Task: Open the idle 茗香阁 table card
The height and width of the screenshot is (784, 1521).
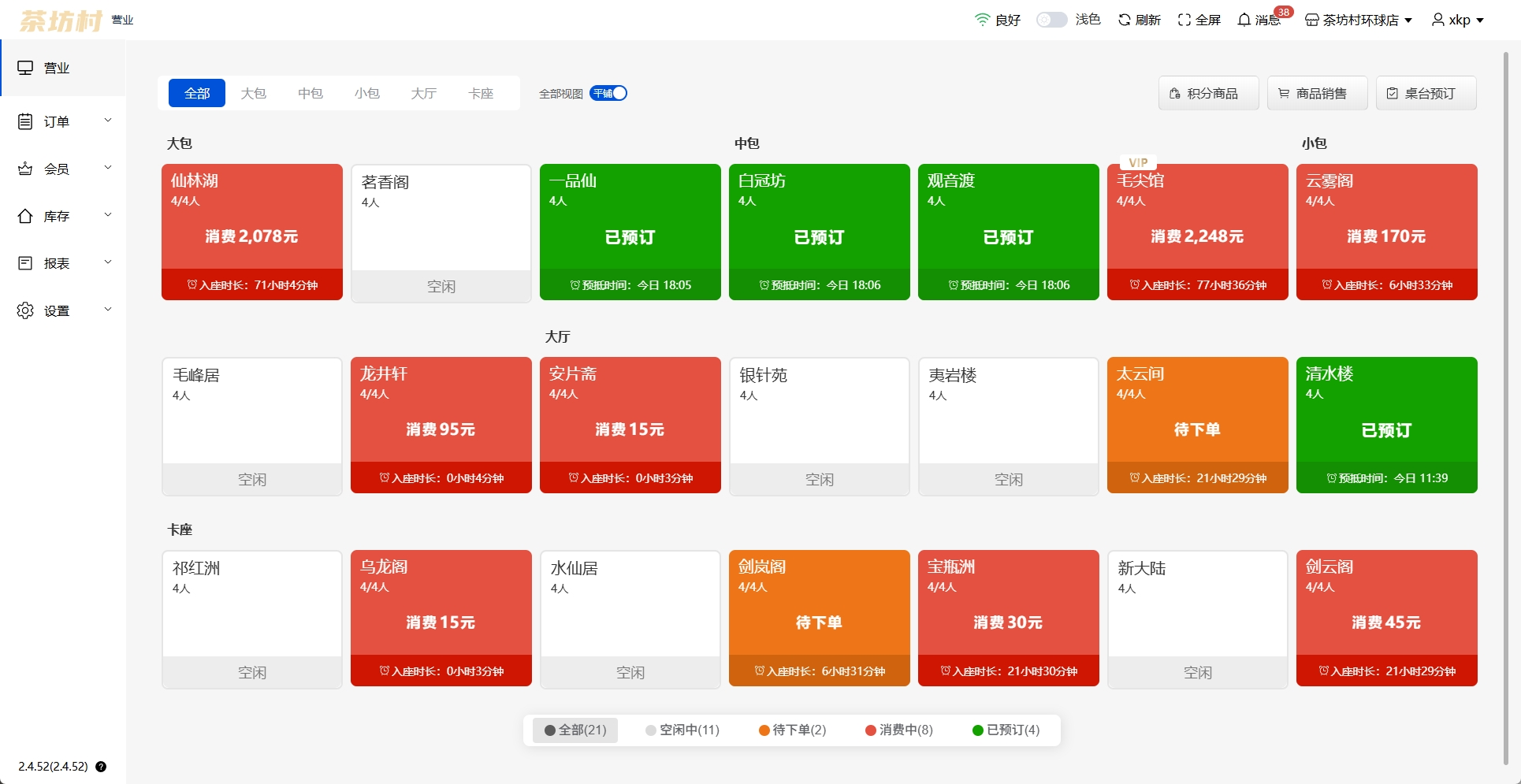Action: pos(441,233)
